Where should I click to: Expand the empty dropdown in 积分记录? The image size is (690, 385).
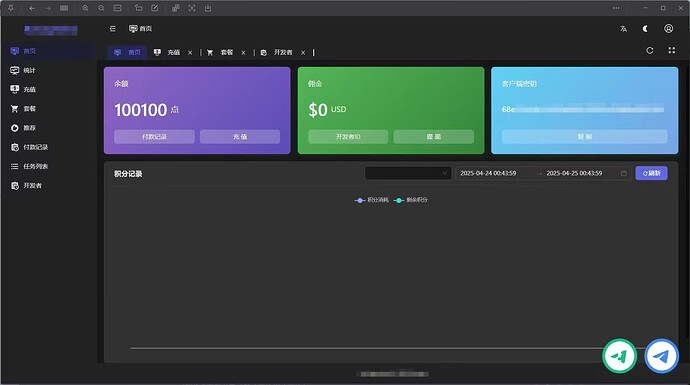tap(408, 173)
